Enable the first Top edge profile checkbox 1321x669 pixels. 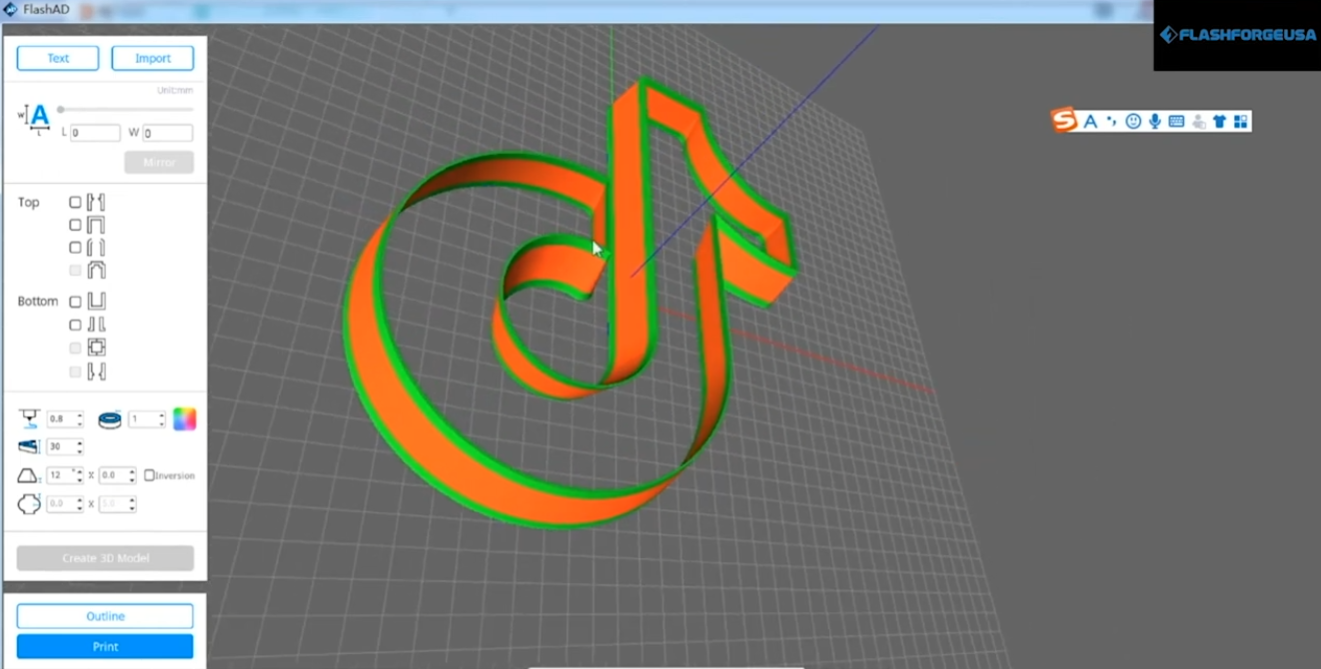(x=75, y=202)
